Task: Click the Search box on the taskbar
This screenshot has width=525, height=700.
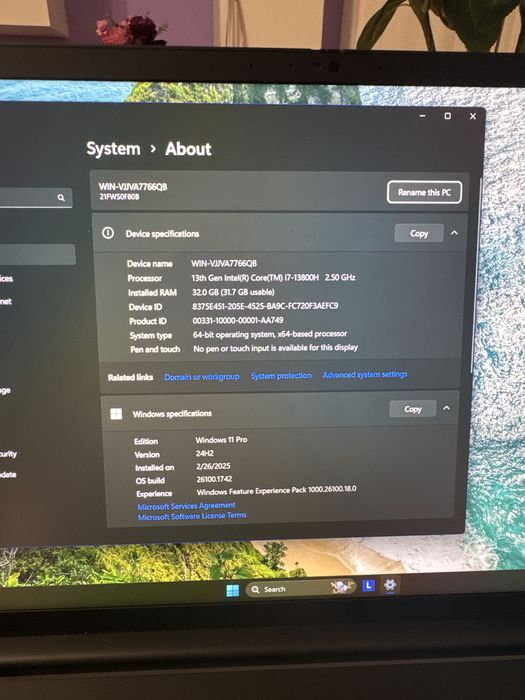Action: pos(300,588)
